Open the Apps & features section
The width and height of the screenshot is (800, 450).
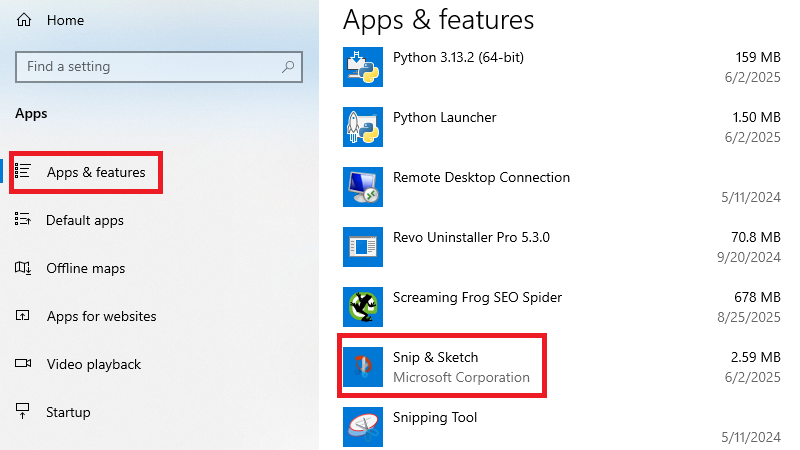tap(95, 172)
